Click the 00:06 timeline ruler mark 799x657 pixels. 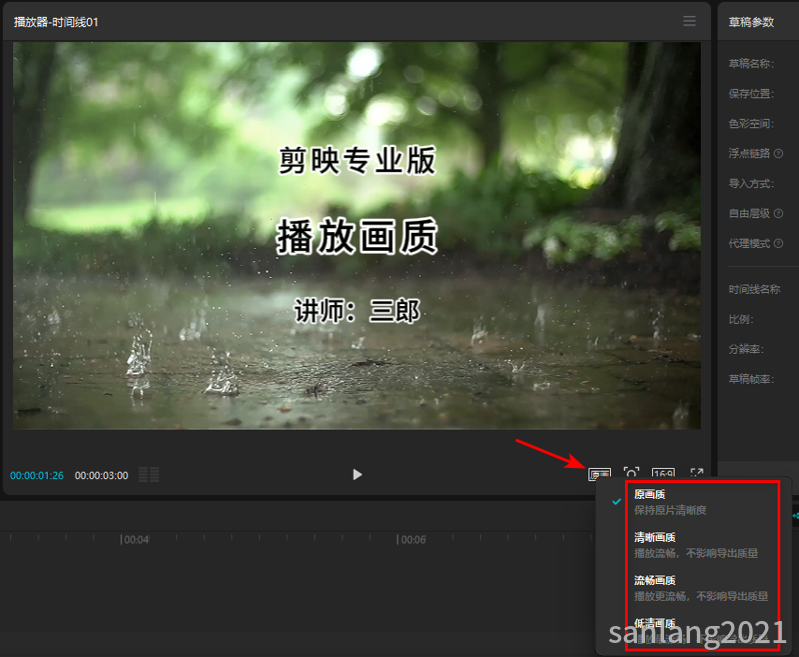click(411, 539)
